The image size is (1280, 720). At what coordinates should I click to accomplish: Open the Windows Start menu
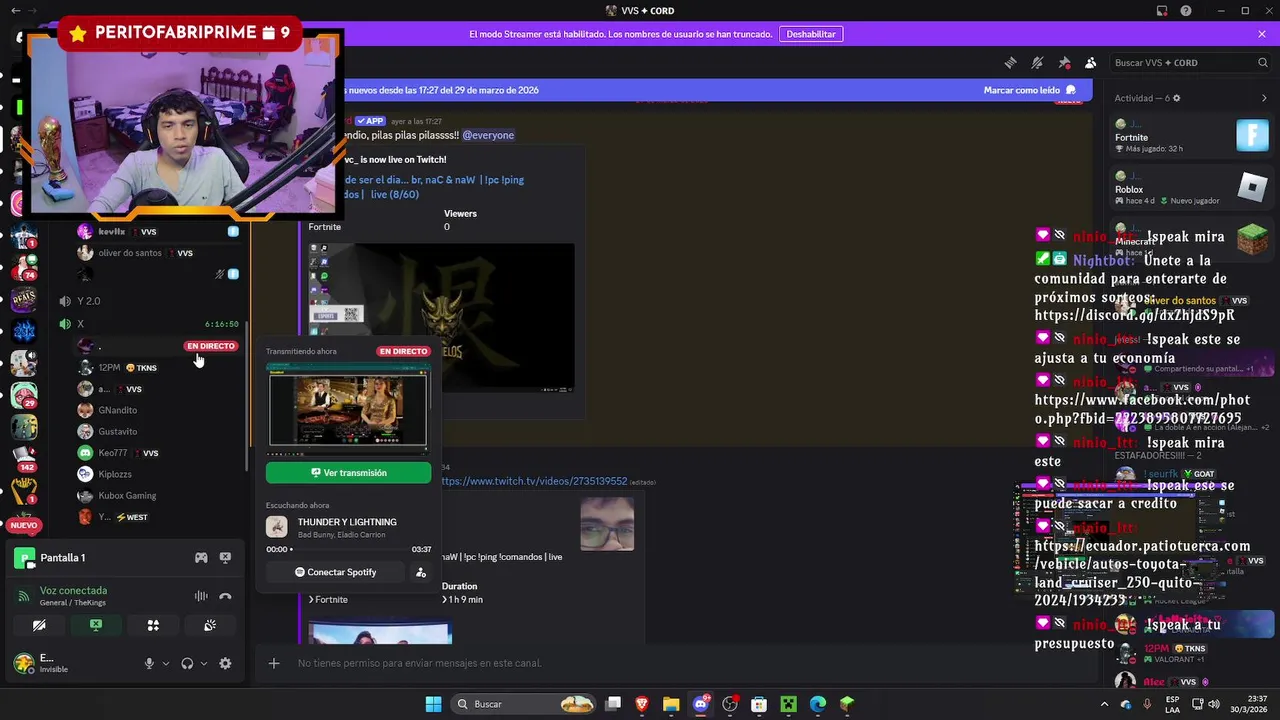click(433, 704)
